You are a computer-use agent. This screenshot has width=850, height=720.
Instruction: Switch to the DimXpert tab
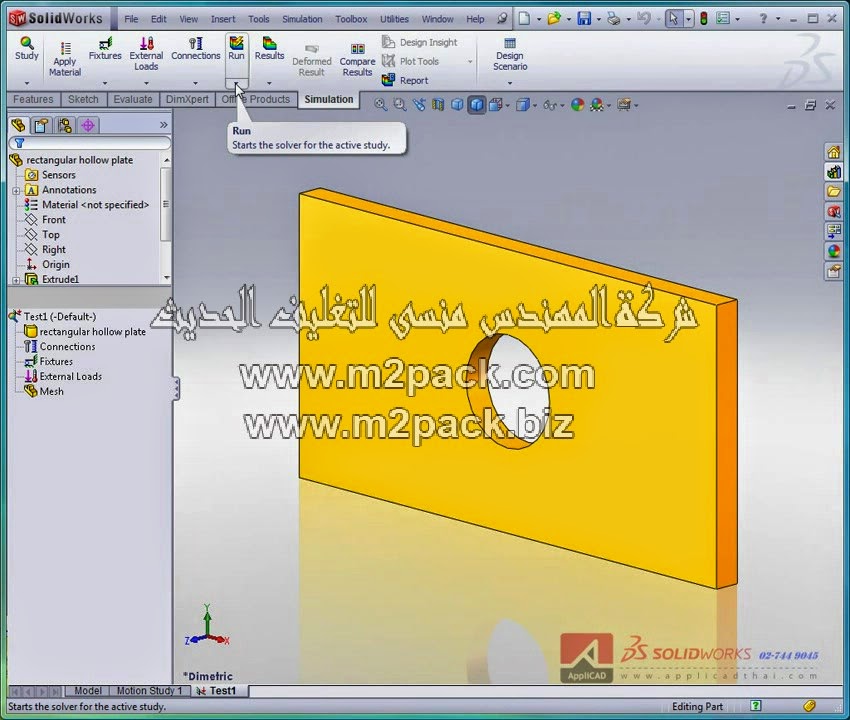(x=187, y=99)
